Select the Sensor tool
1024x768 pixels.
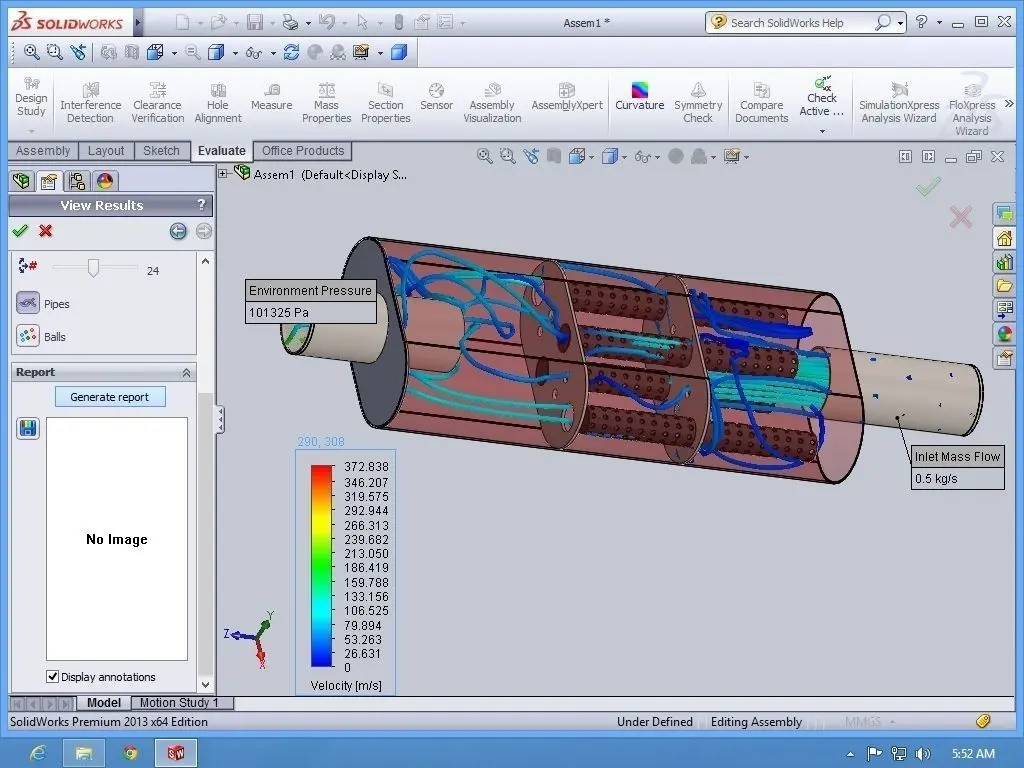(436, 97)
